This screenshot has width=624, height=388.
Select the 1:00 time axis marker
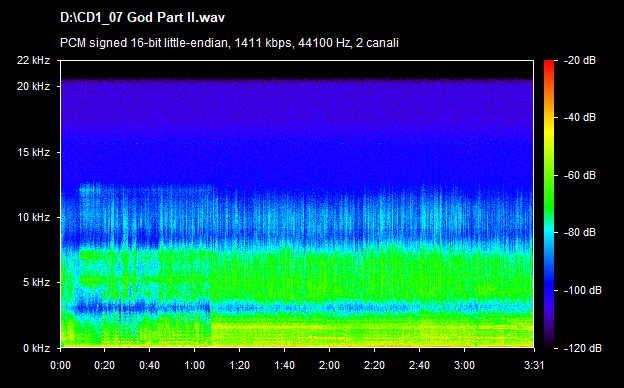(x=195, y=365)
